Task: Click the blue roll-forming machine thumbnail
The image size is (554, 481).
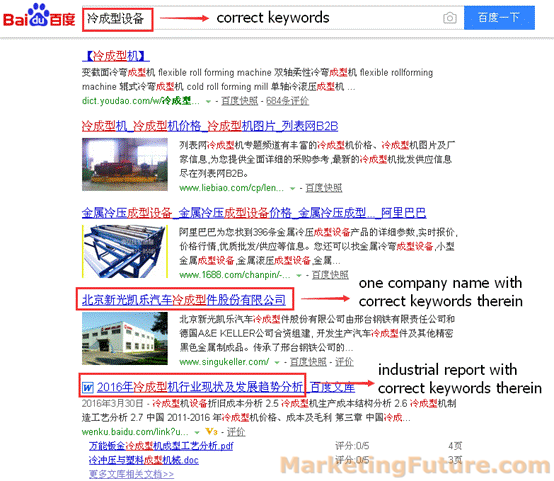Action: pyautogui.click(x=125, y=251)
